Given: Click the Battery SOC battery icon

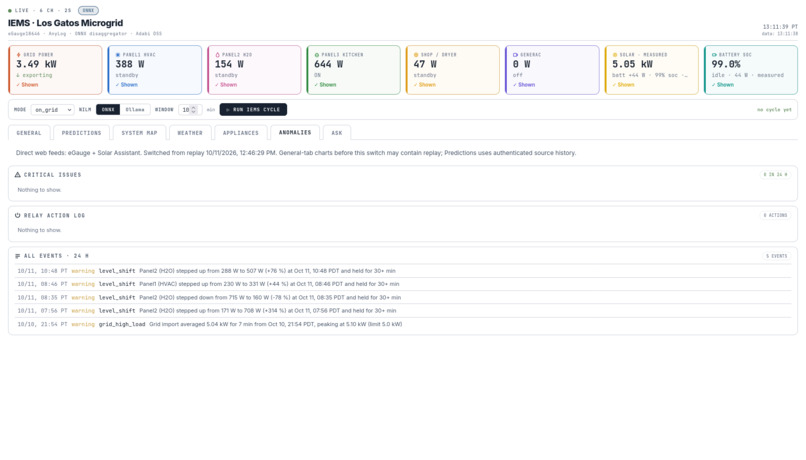Looking at the screenshot, I should point(714,54).
